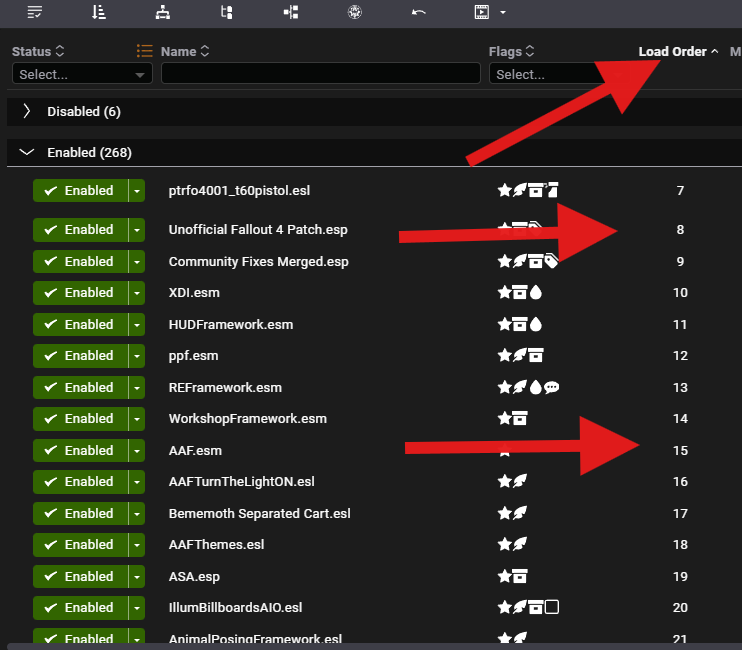Click load order value 7 for ptrfo4001_t60pistol.esl
This screenshot has width=742, height=650.
point(680,191)
